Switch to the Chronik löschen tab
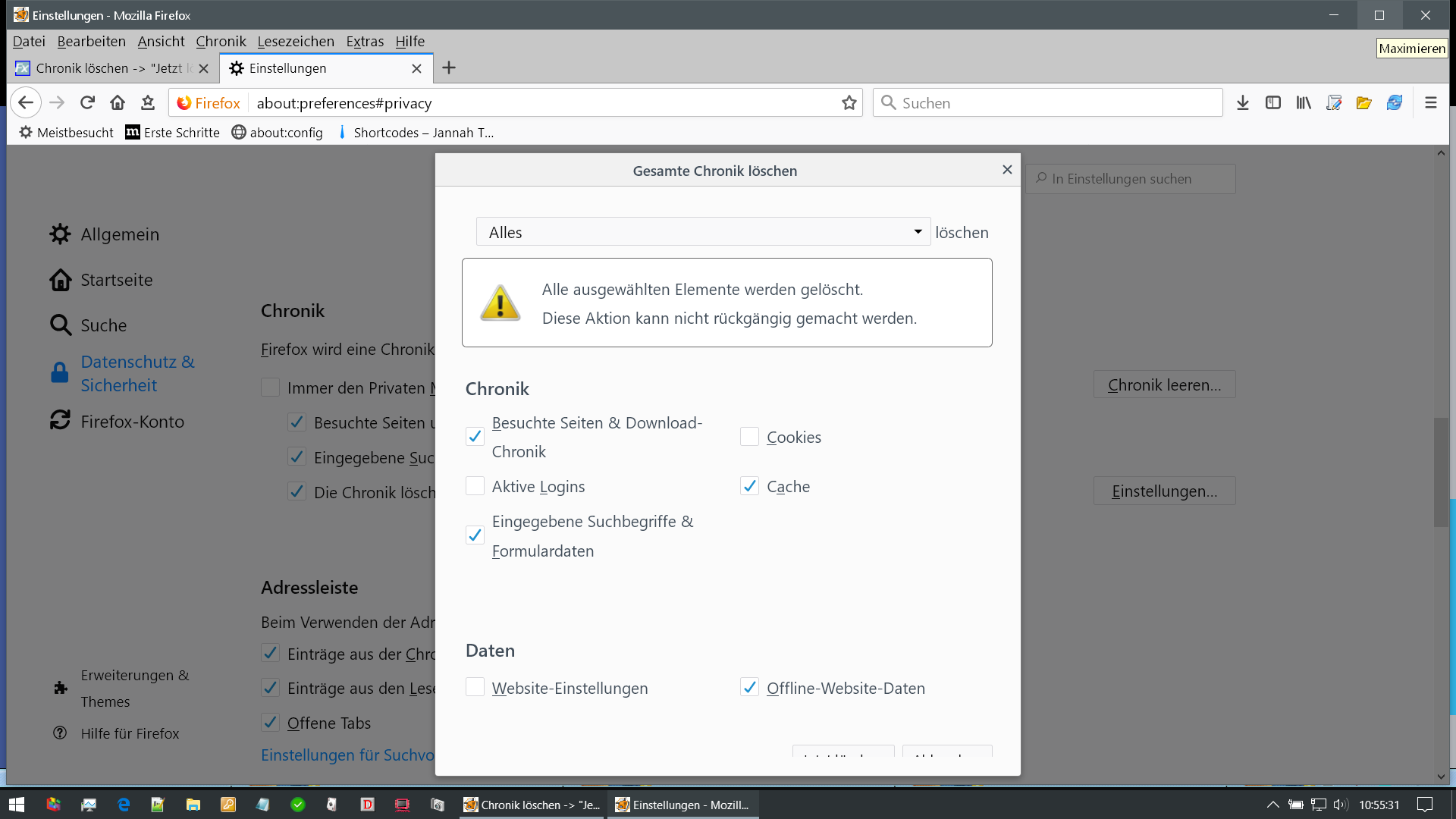The height and width of the screenshot is (819, 1456). click(x=106, y=68)
